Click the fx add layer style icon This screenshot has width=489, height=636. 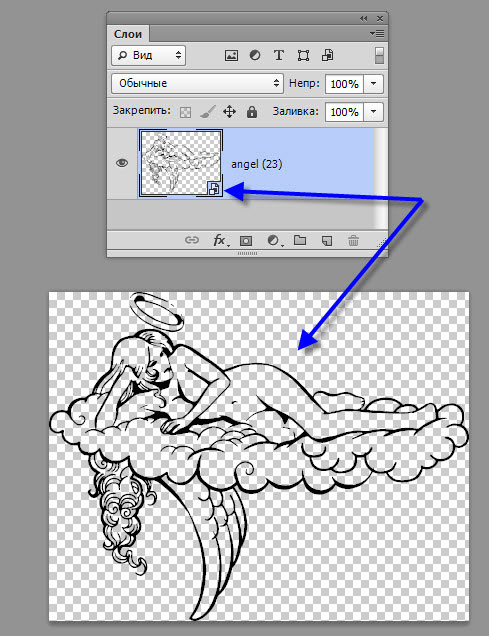coord(220,240)
